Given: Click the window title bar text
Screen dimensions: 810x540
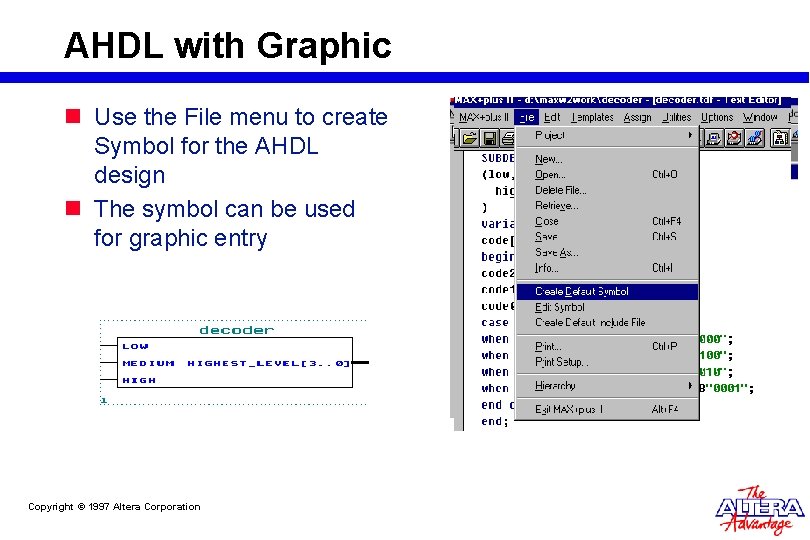Looking at the screenshot, I should 617,100.
